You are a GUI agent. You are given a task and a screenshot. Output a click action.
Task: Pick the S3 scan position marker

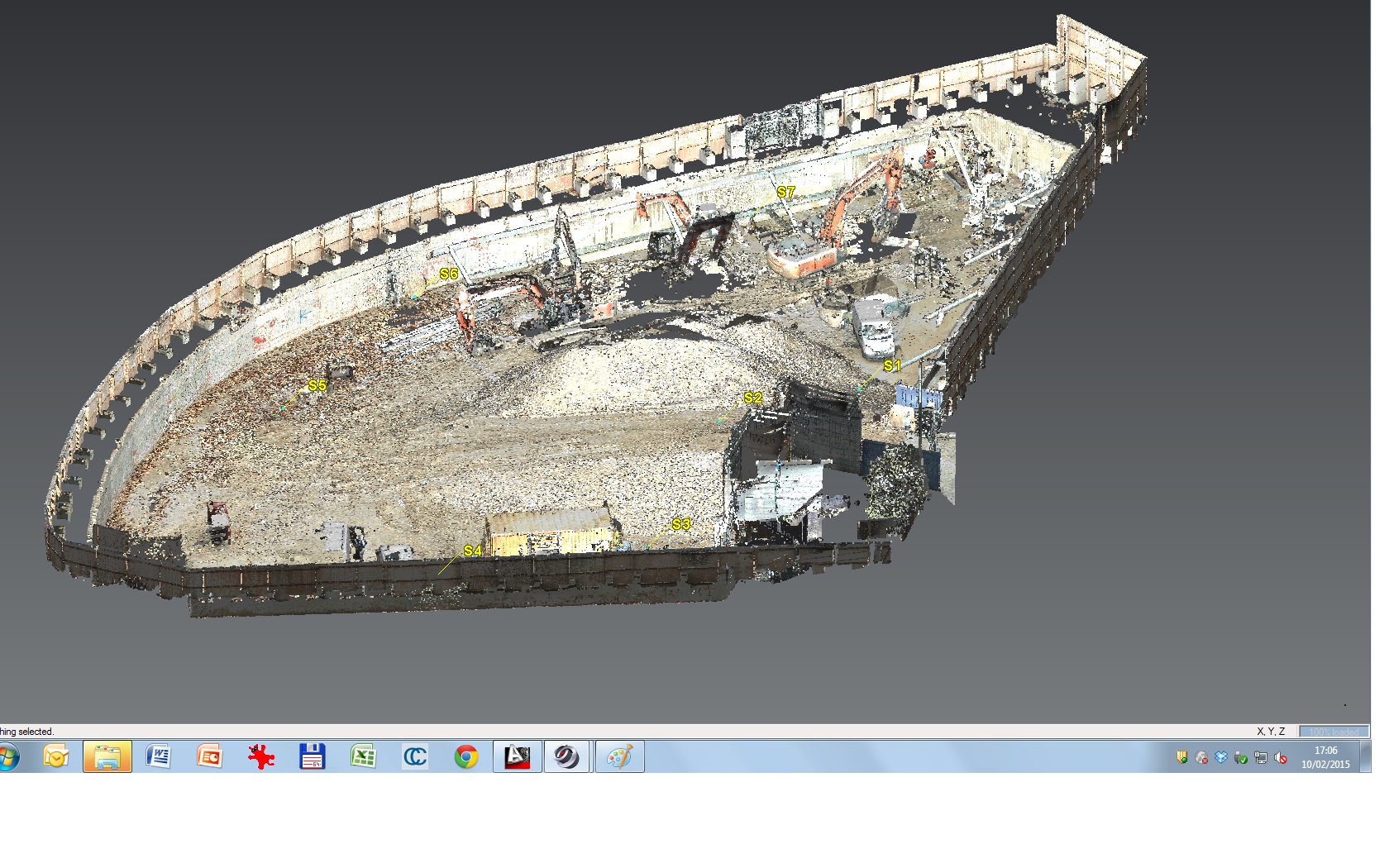click(x=680, y=524)
